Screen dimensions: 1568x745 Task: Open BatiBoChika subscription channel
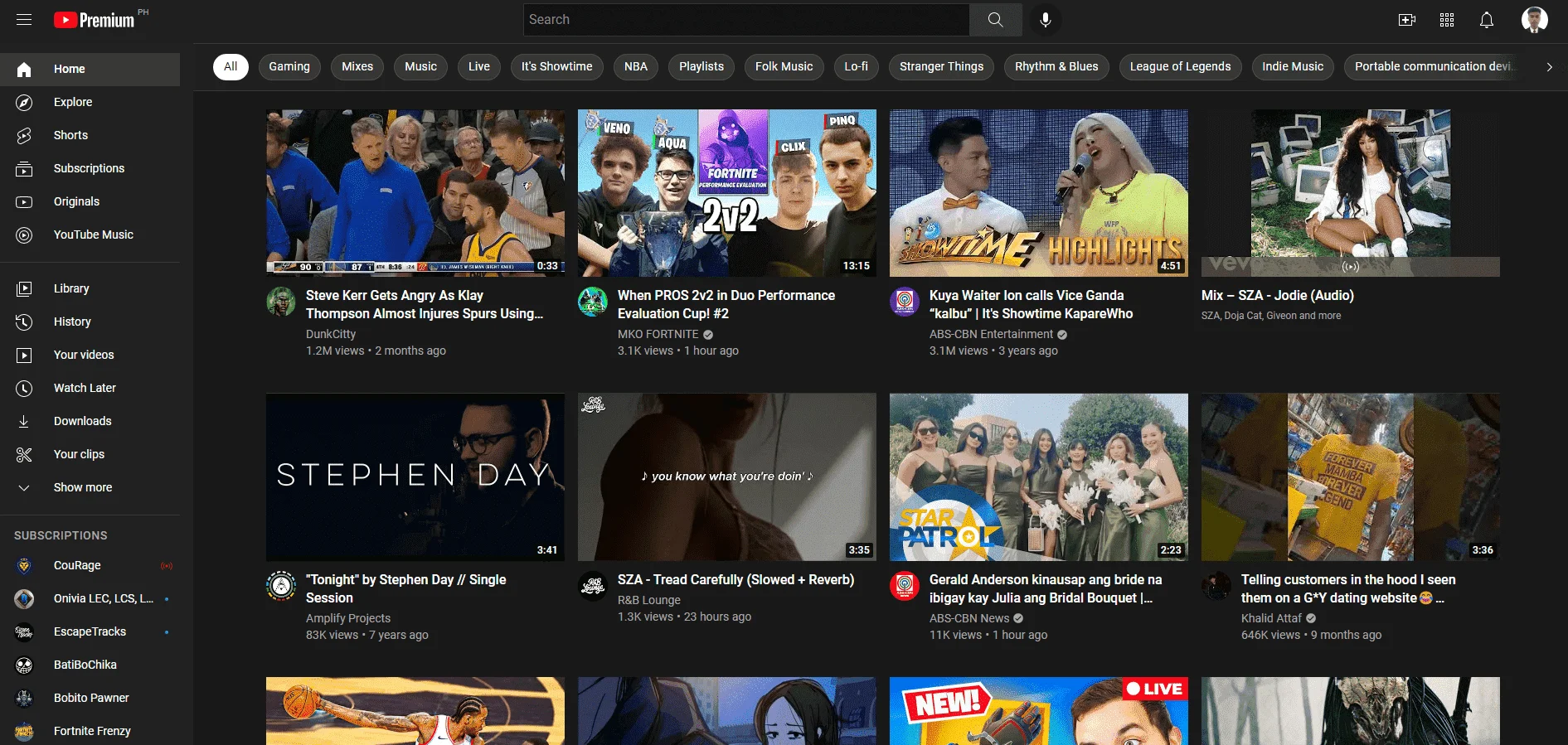pyautogui.click(x=90, y=665)
